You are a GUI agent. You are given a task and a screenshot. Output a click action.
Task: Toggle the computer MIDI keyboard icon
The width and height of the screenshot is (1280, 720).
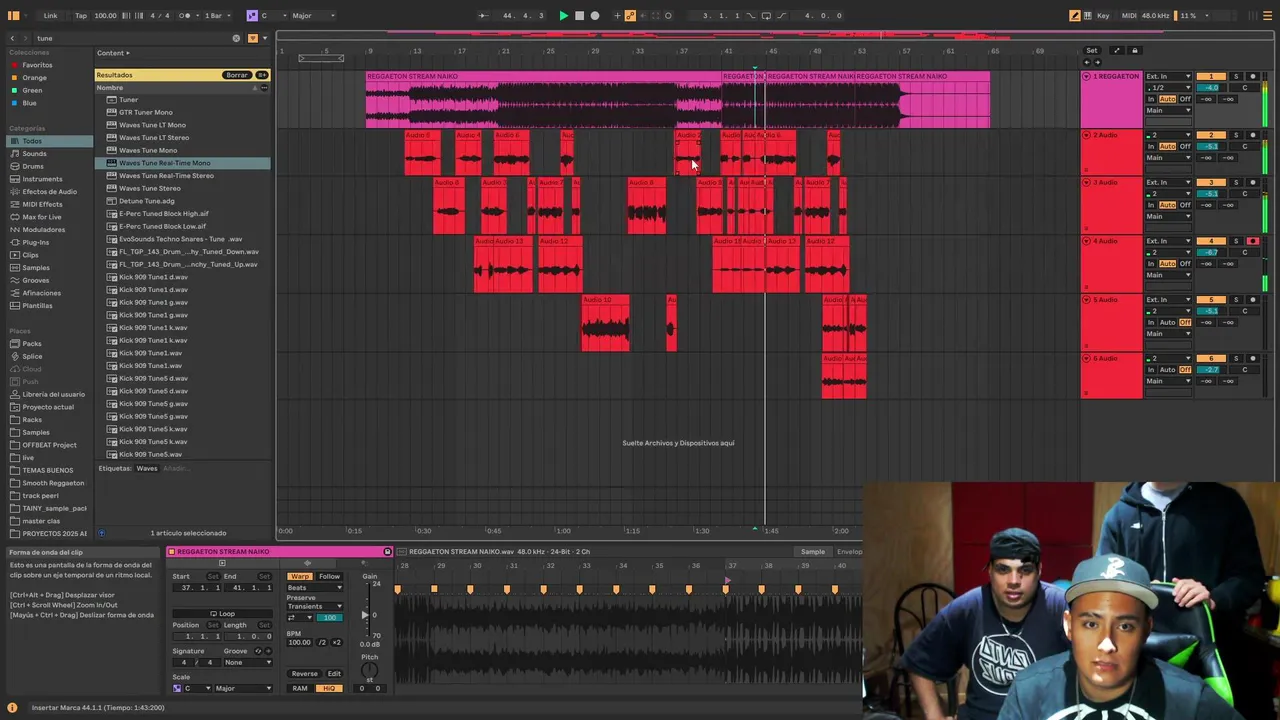(1087, 15)
